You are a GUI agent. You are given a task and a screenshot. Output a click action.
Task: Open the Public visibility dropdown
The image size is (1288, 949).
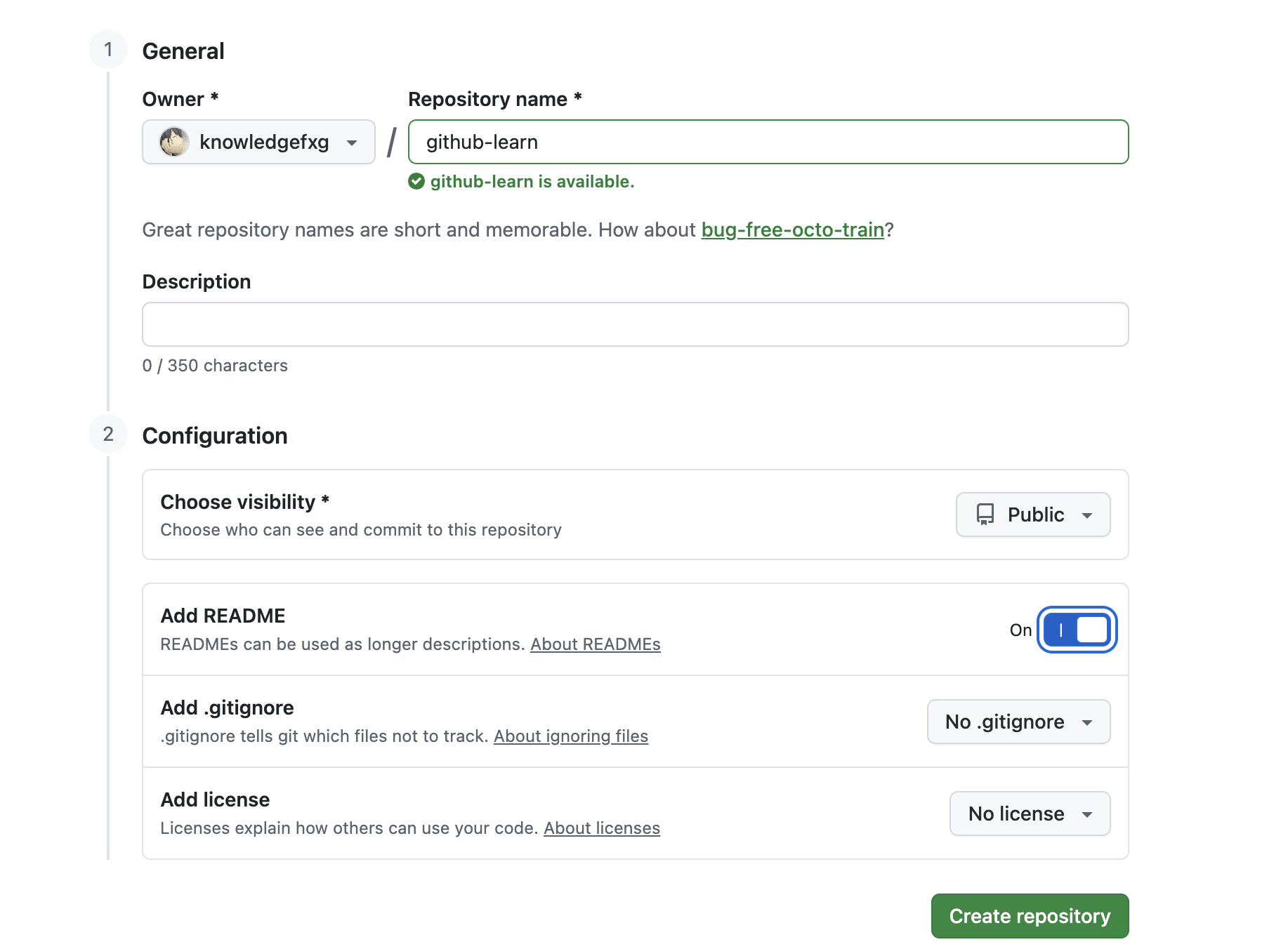click(1033, 515)
